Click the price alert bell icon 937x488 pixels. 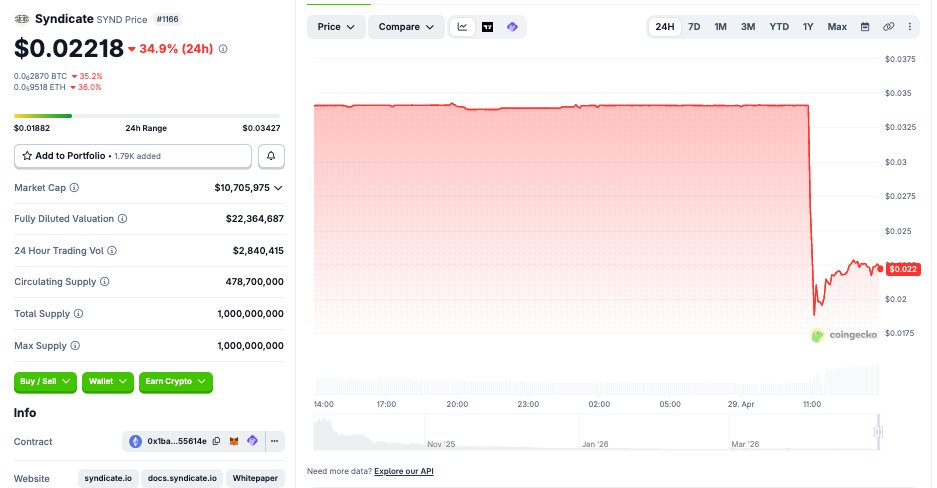(x=271, y=156)
